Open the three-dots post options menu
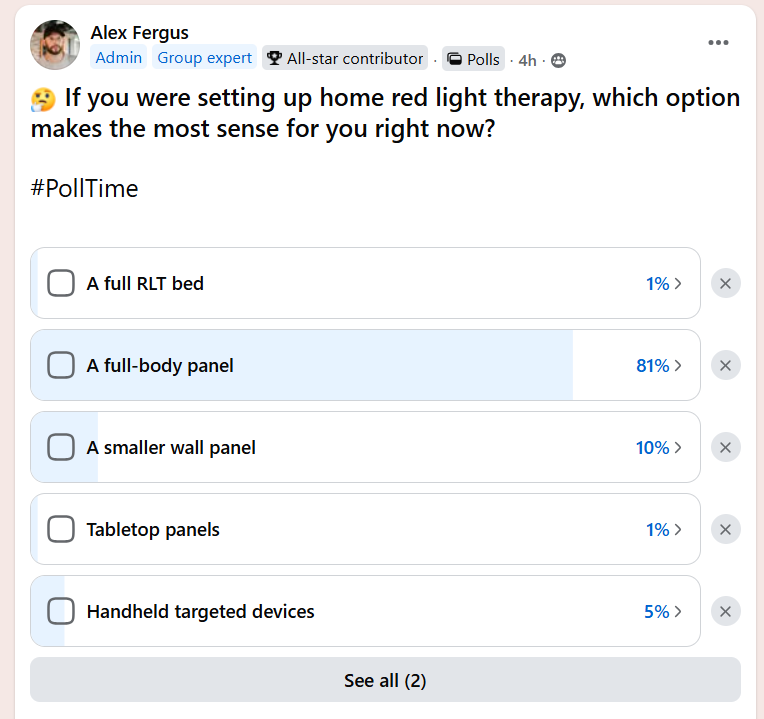Image resolution: width=764 pixels, height=719 pixels. pyautogui.click(x=718, y=42)
